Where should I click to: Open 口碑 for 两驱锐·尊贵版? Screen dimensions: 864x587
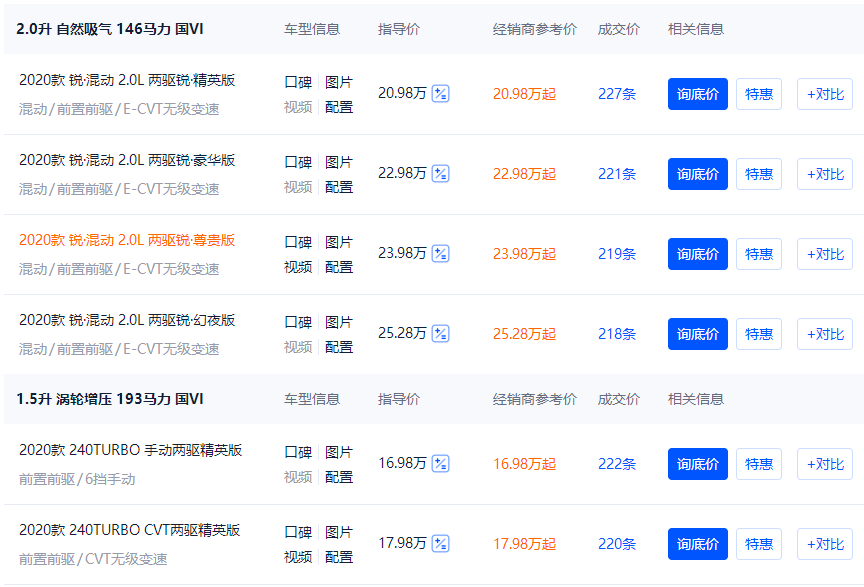pyautogui.click(x=298, y=242)
